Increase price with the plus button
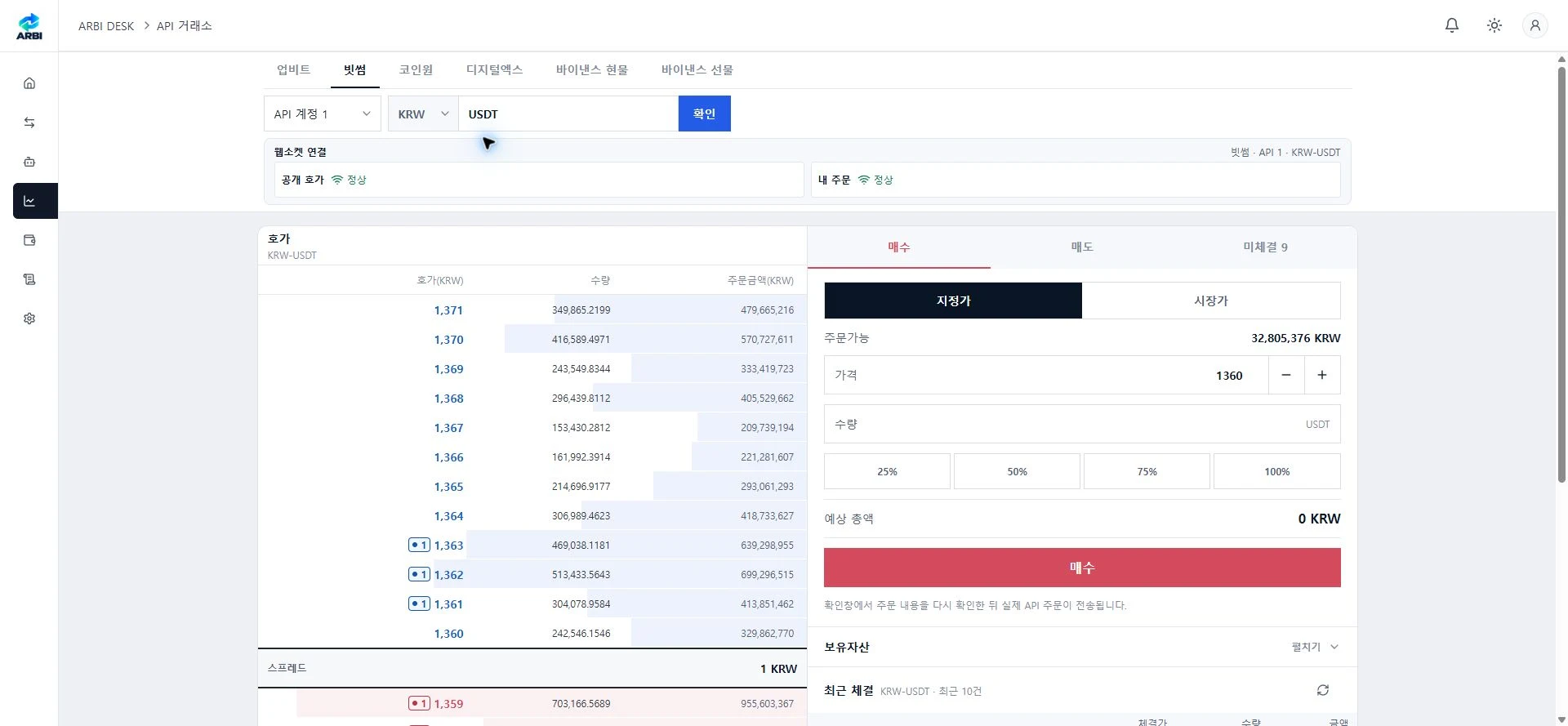 [x=1322, y=375]
